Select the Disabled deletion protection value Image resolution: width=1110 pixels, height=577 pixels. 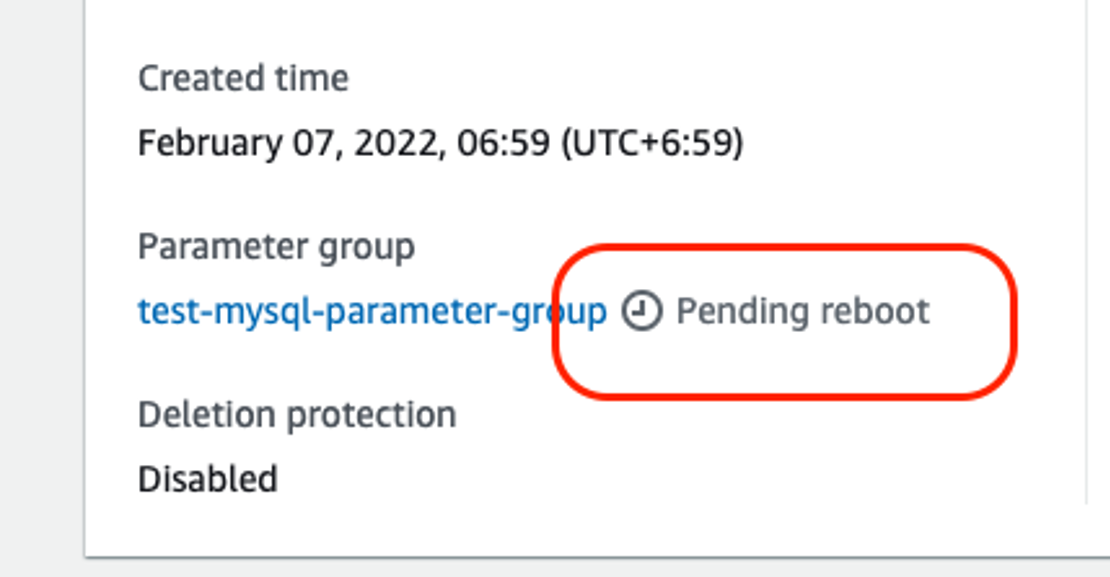[x=207, y=479]
